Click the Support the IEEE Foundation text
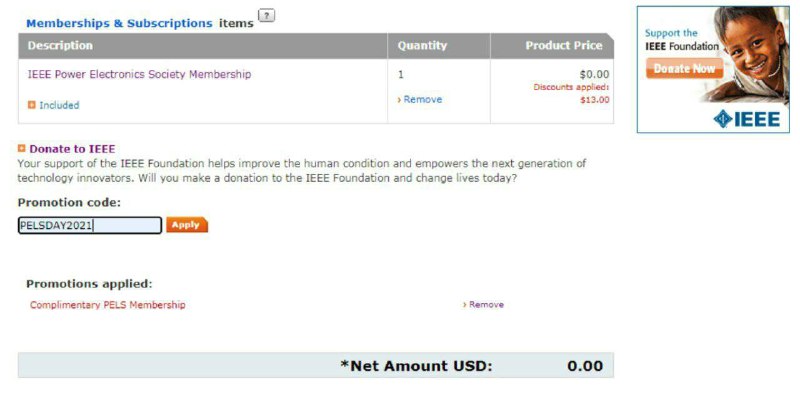800x404 pixels. point(682,40)
